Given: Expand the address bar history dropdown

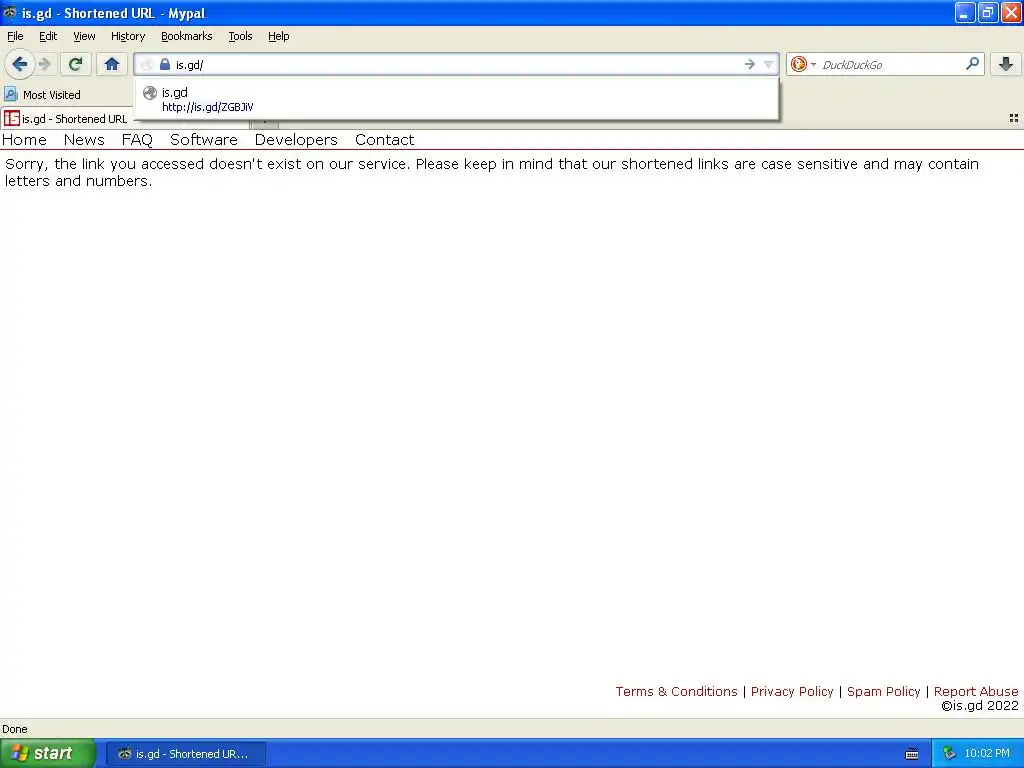Looking at the screenshot, I should 769,64.
